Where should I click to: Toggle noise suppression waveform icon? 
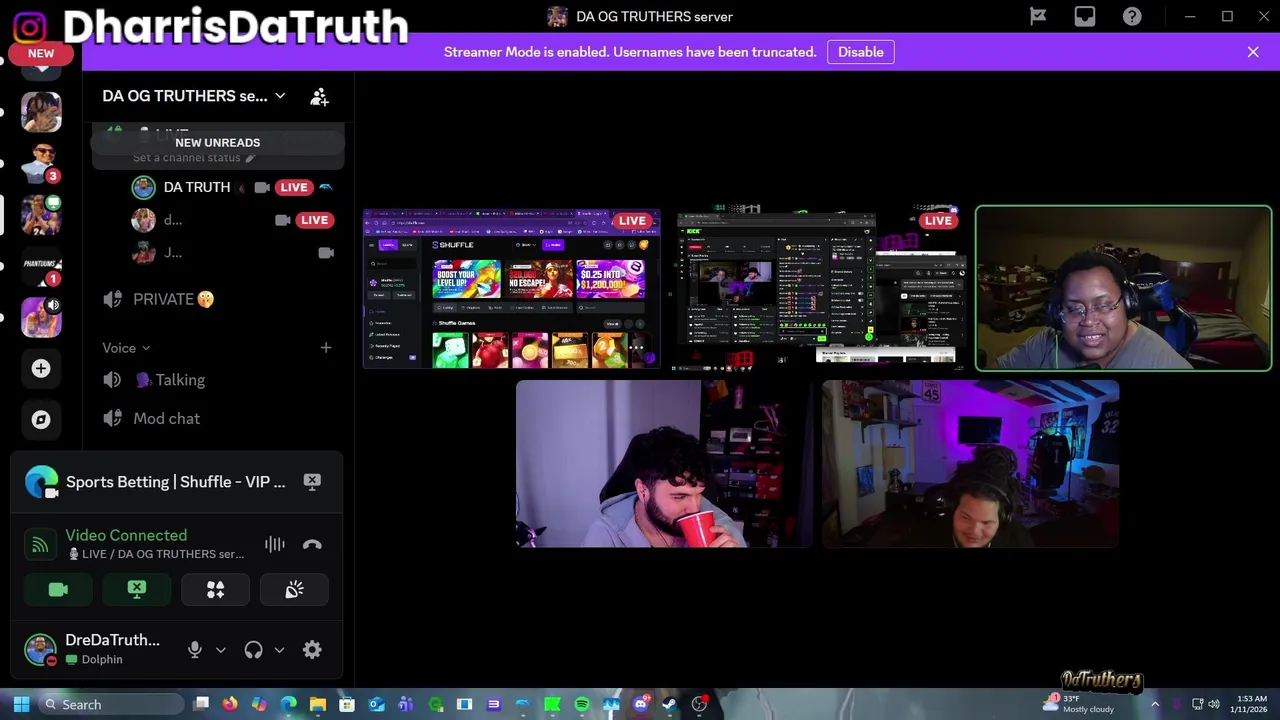(275, 544)
